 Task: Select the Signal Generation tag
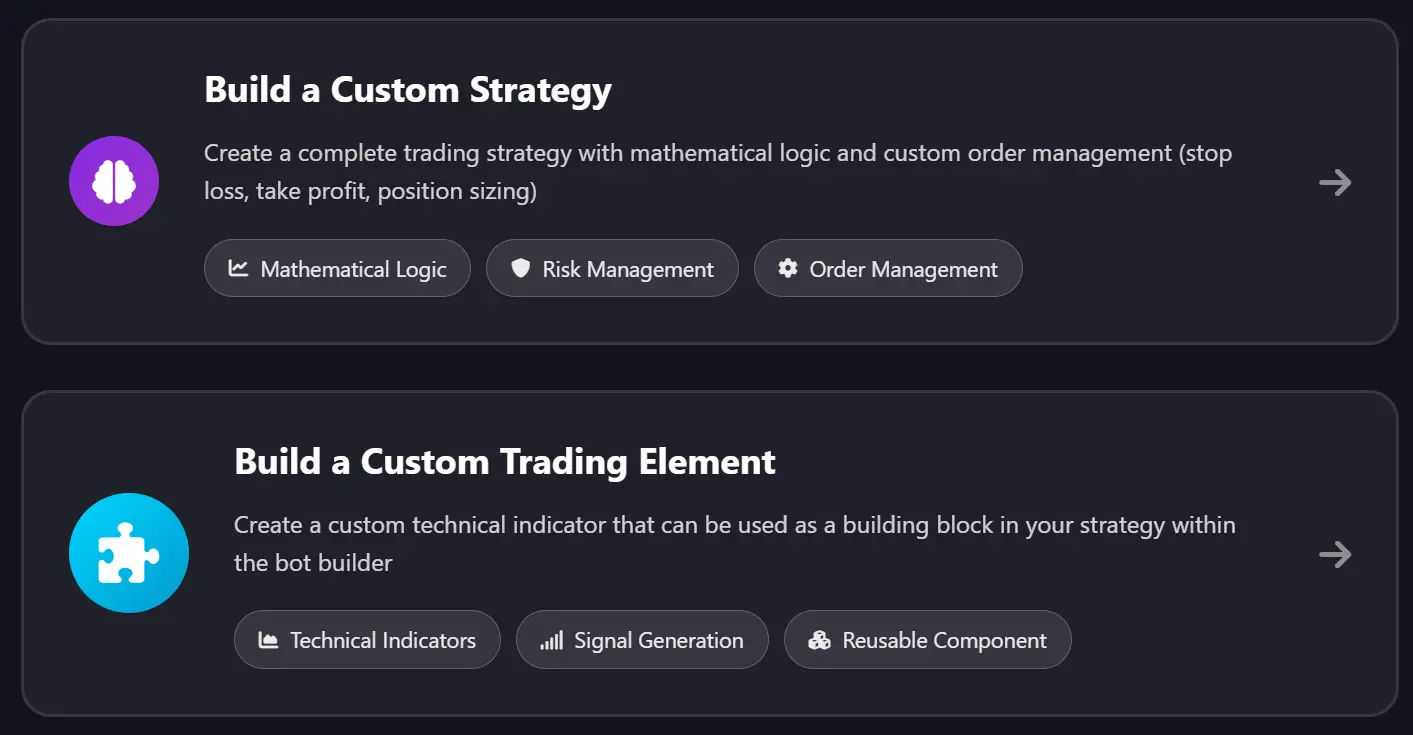point(642,640)
